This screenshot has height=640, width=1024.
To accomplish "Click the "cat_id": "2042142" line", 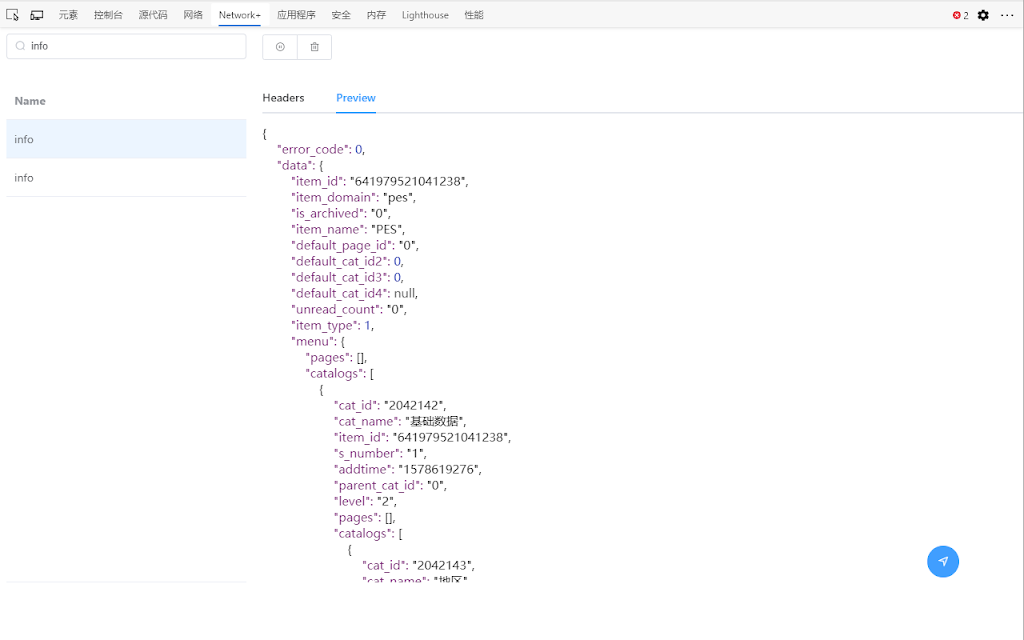I will pyautogui.click(x=390, y=405).
